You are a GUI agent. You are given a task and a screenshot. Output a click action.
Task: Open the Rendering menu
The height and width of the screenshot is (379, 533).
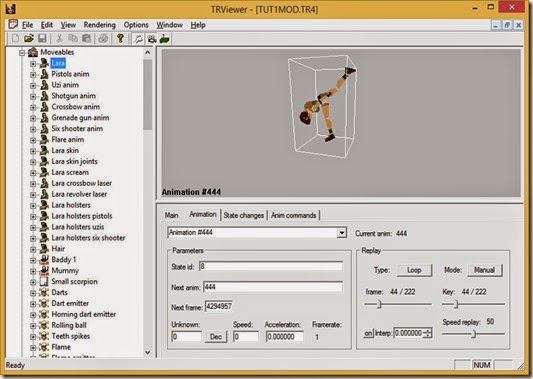point(100,25)
